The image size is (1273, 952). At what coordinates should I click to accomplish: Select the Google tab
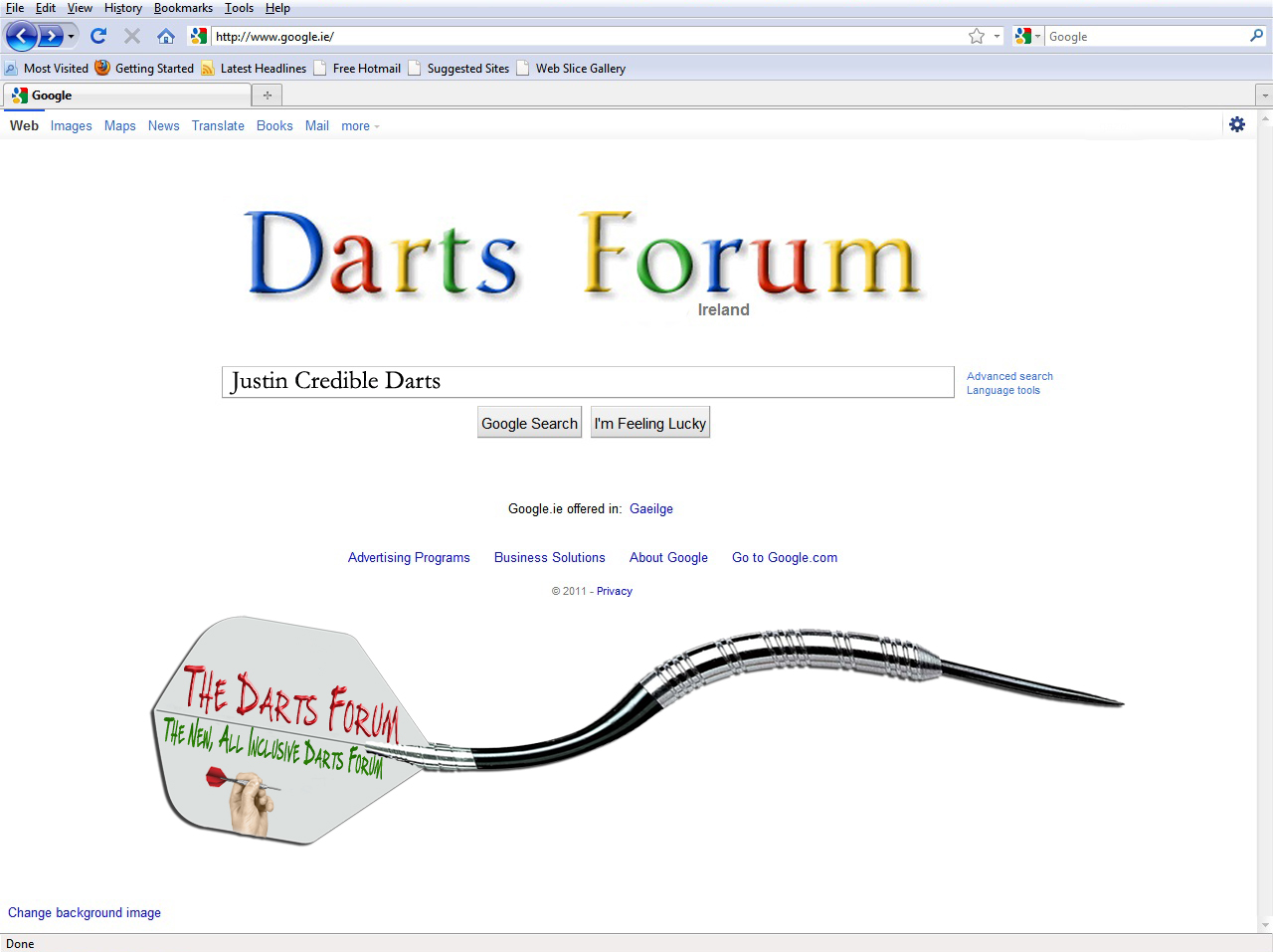pyautogui.click(x=127, y=95)
